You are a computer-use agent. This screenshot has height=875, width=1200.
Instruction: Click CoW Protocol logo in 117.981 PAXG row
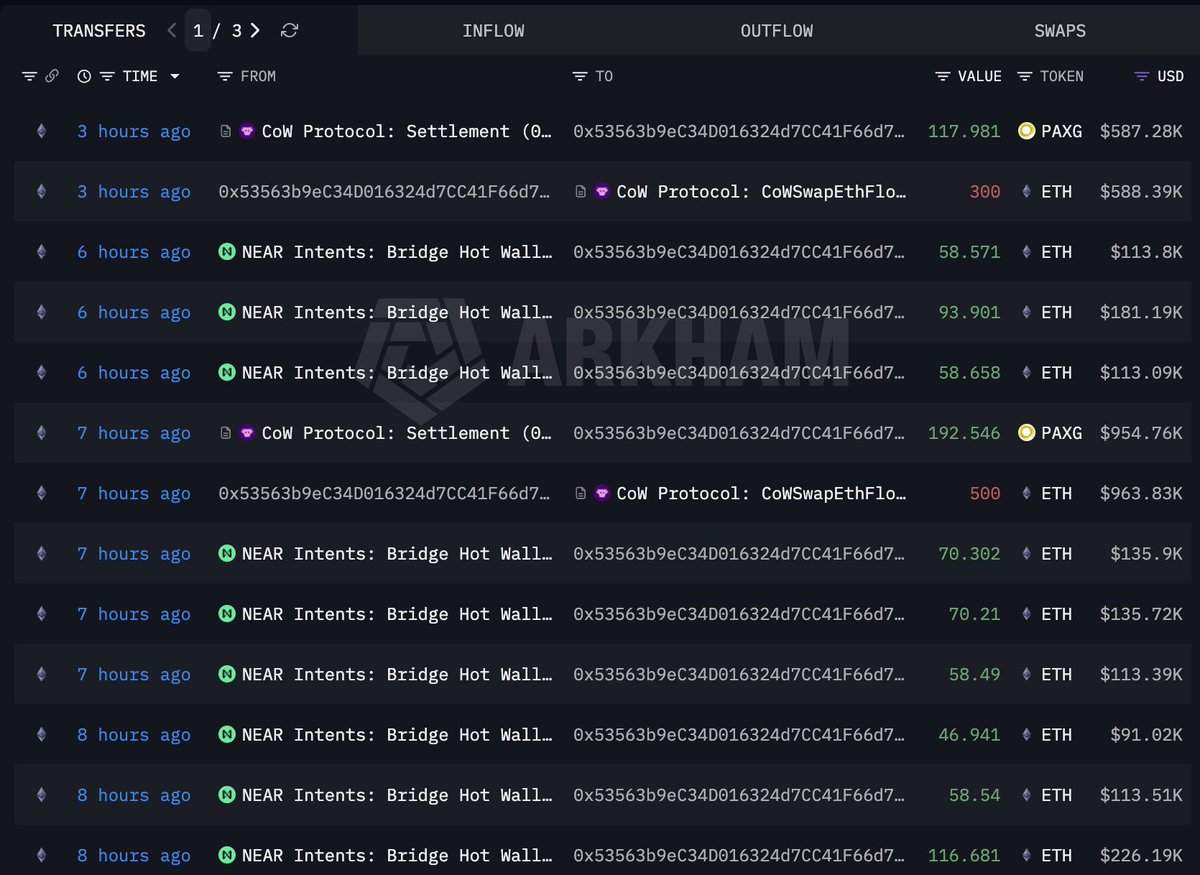[247, 131]
